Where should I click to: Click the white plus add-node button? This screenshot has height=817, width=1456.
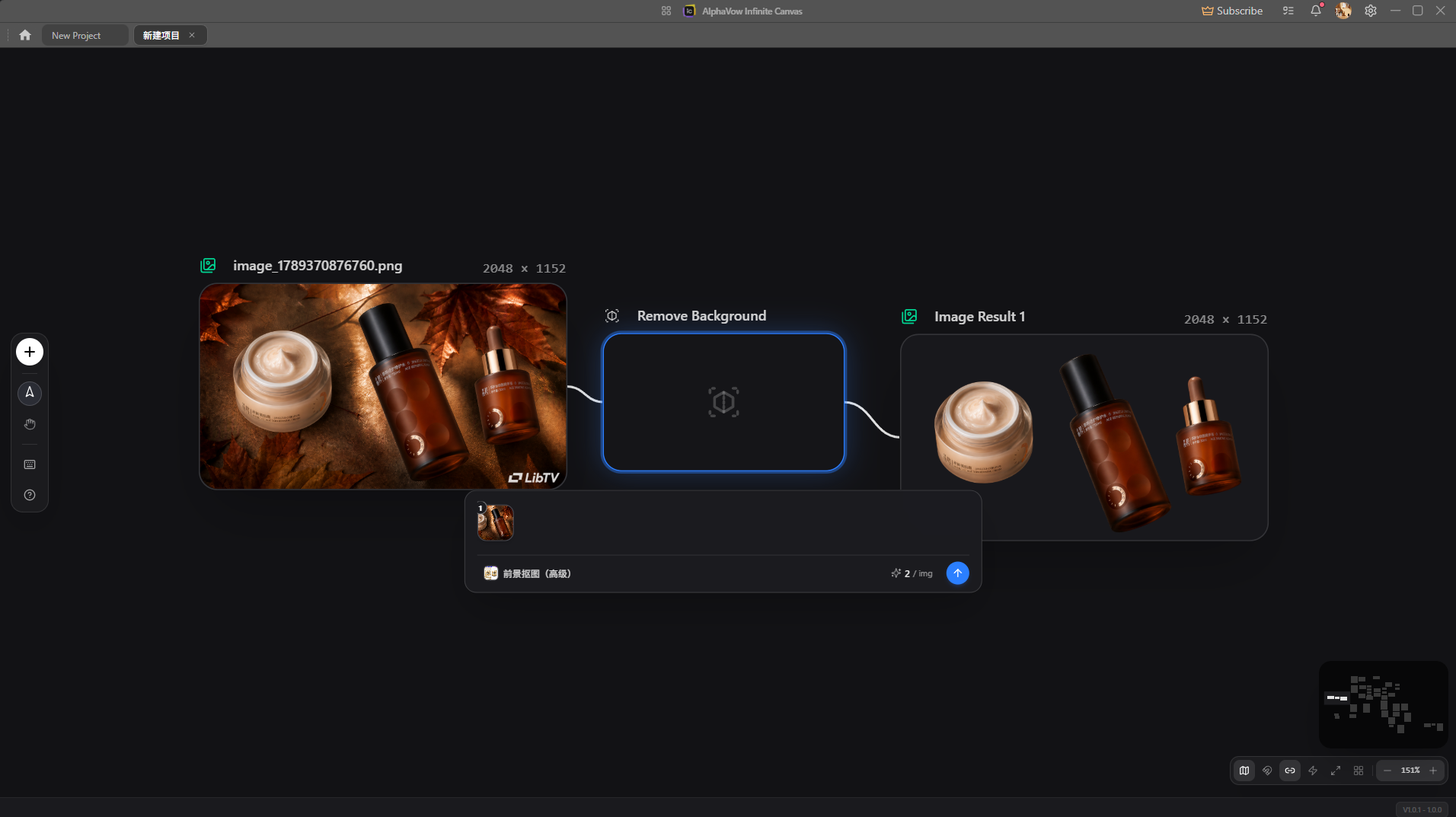coord(30,352)
